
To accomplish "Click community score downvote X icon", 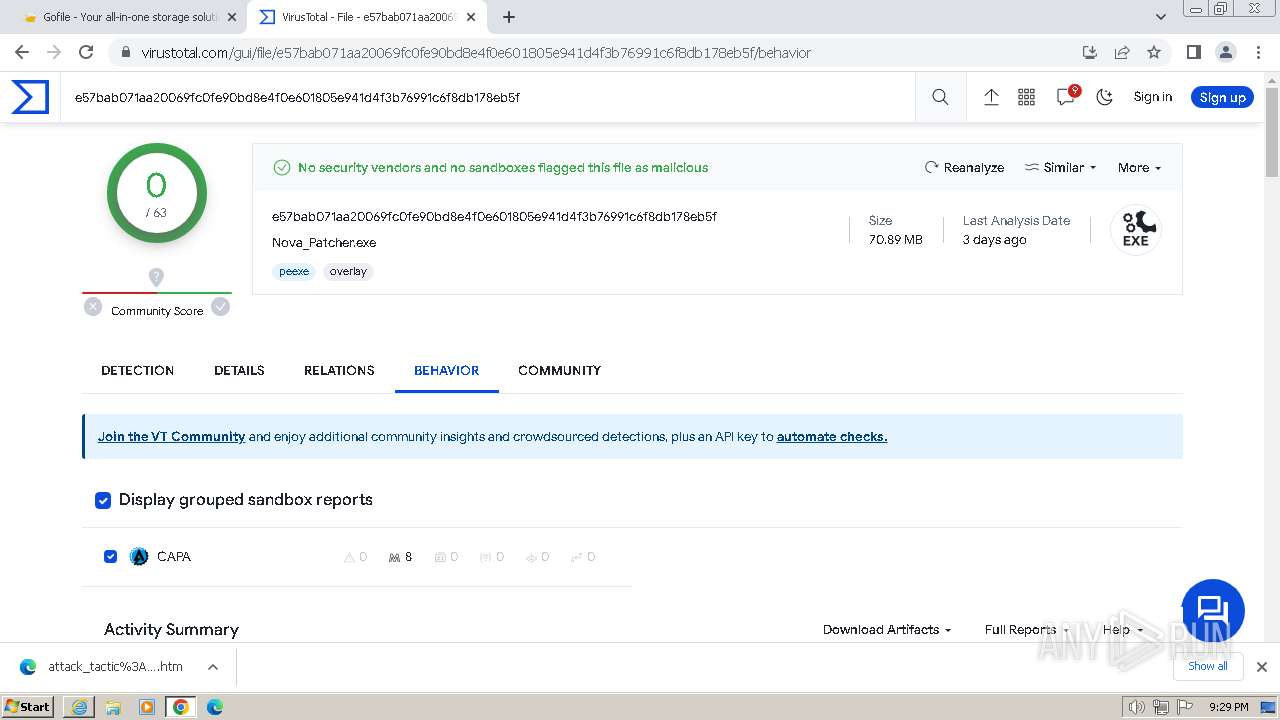I will tap(93, 307).
